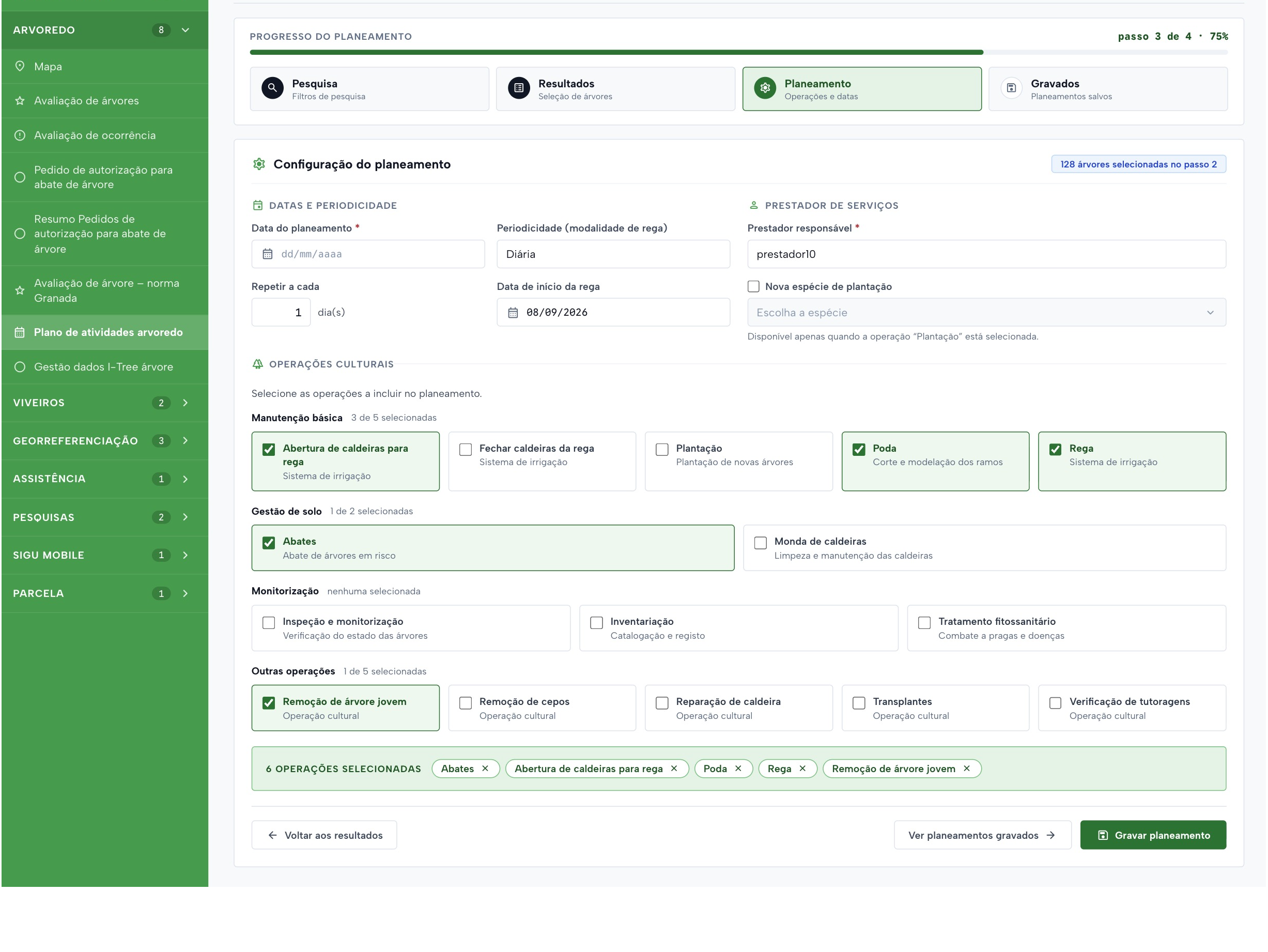The width and height of the screenshot is (1268, 952).
Task: Go to Gravados step tab
Action: 1108,89
